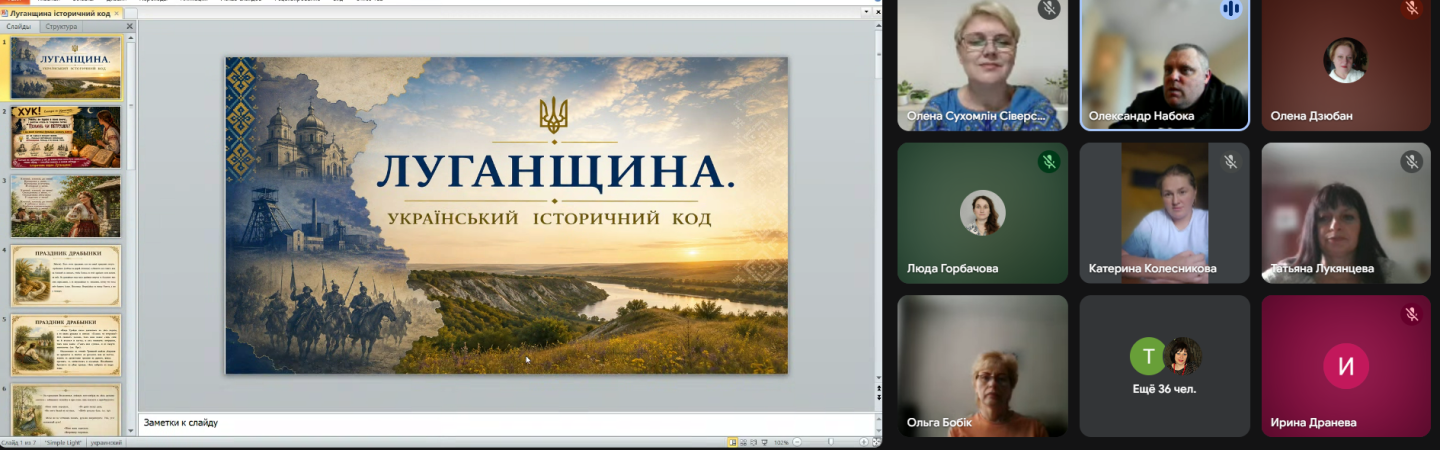Switch to Normal view in status bar
1440x450 pixels.
click(x=733, y=442)
